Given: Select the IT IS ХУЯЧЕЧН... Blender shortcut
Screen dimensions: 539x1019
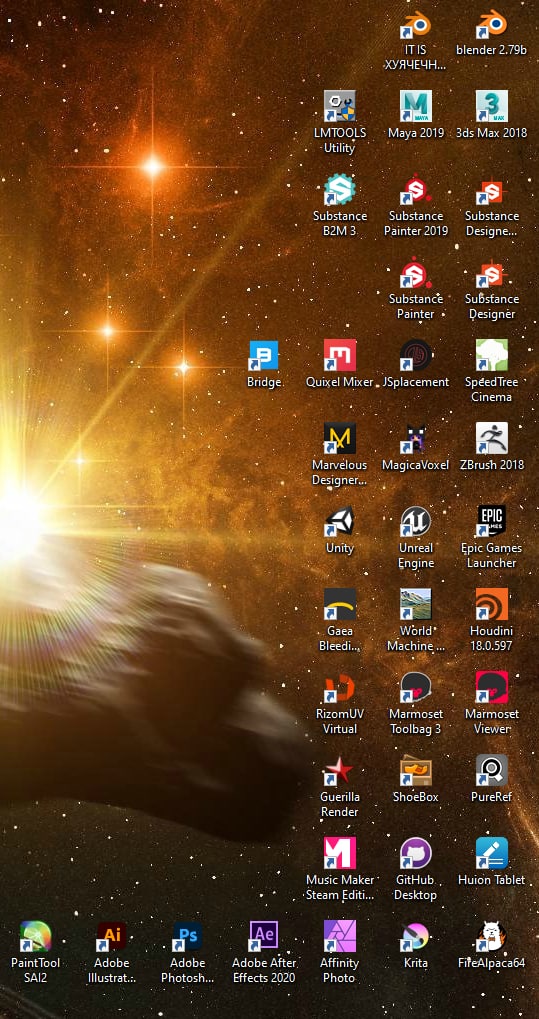Looking at the screenshot, I should tap(415, 24).
